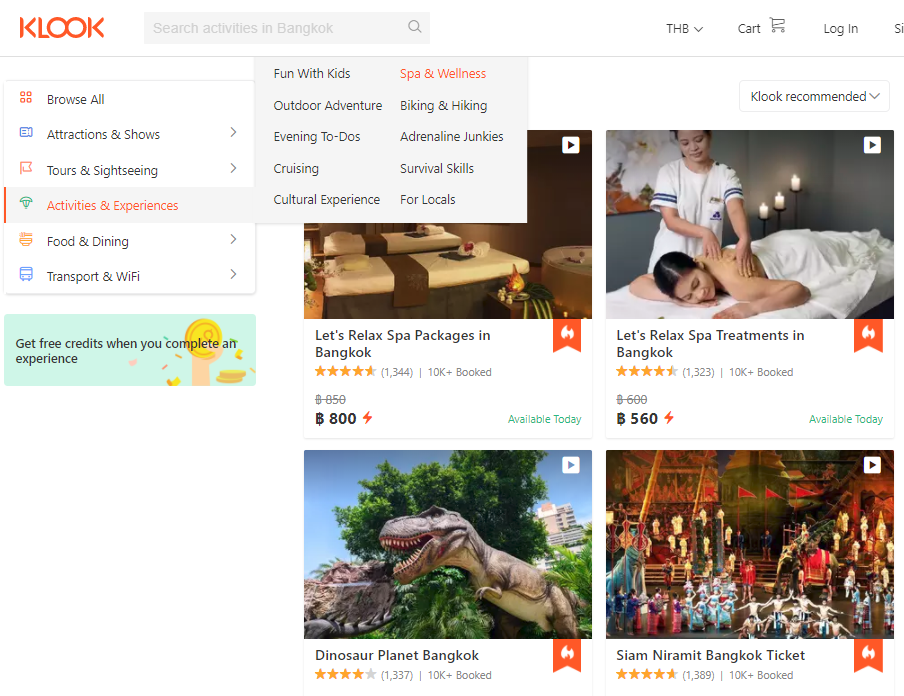This screenshot has width=904, height=696.
Task: Click flame badge on Siam Niramit card
Action: point(868,655)
